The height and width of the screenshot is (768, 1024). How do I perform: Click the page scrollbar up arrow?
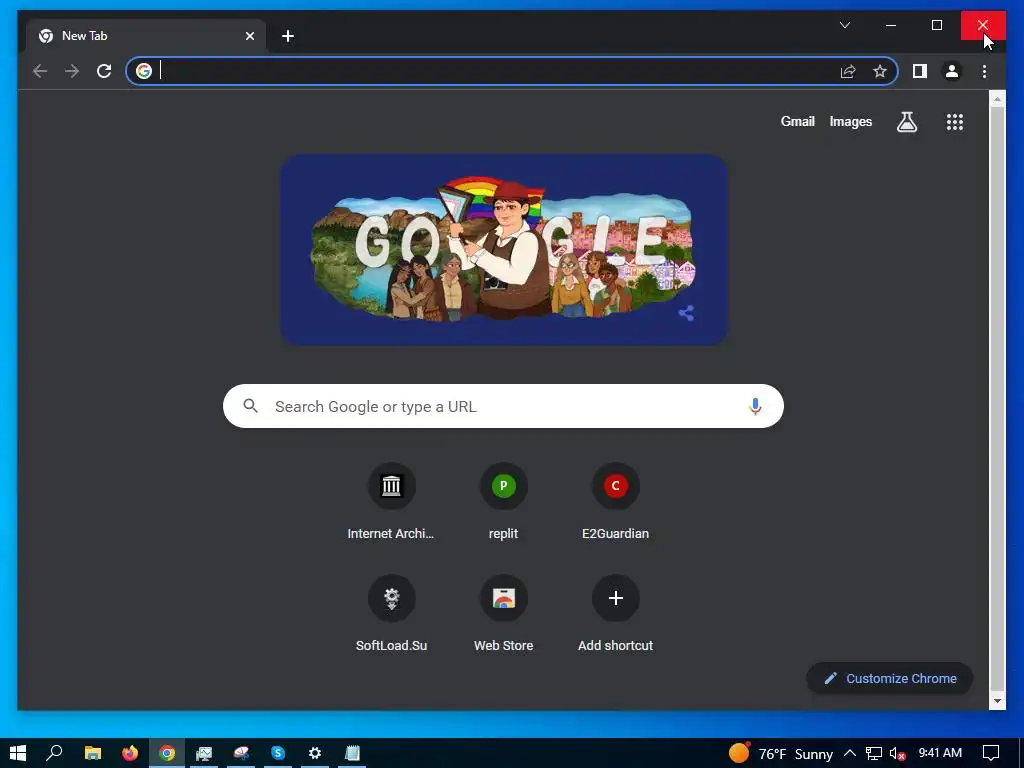tap(997, 99)
